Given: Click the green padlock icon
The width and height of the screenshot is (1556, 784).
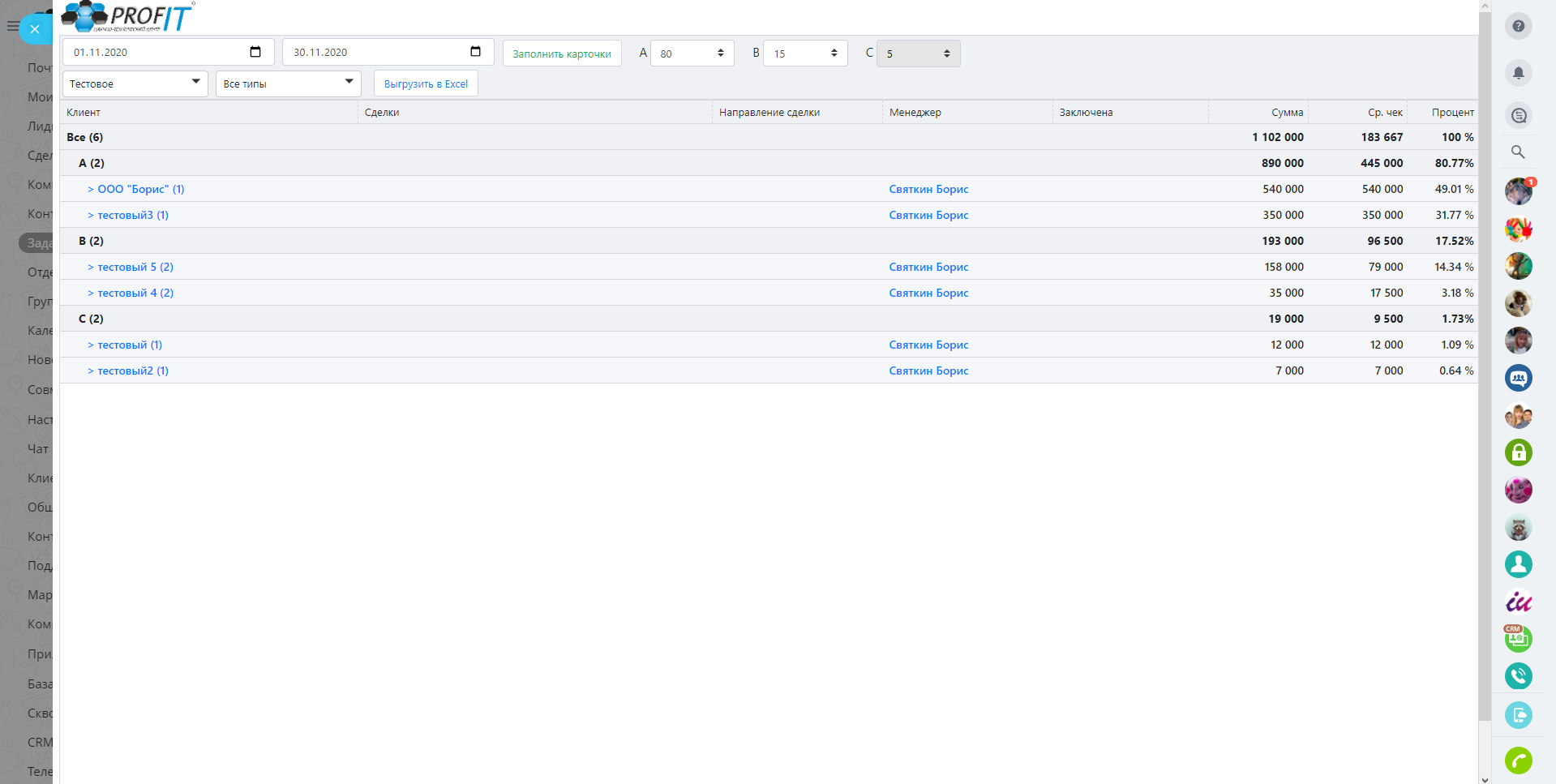Looking at the screenshot, I should (x=1518, y=452).
